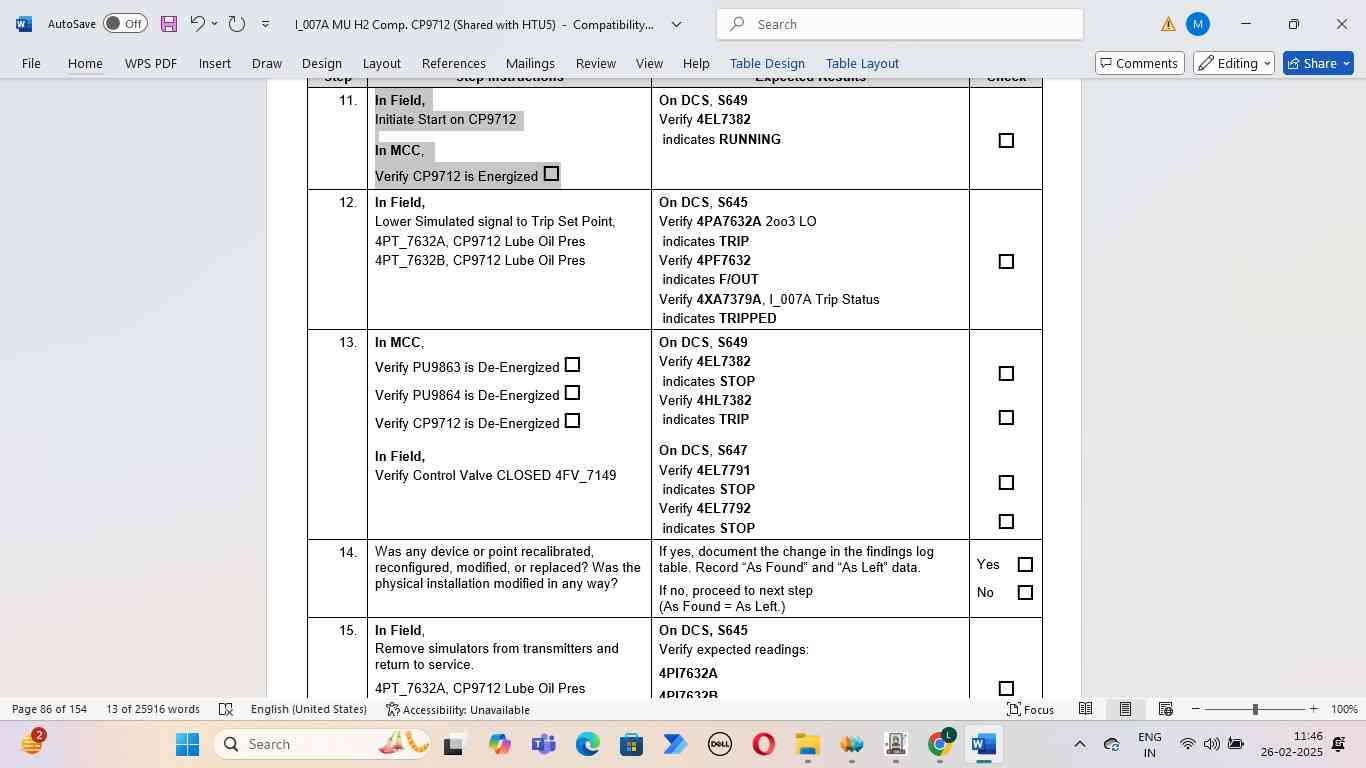The height and width of the screenshot is (768, 1366).
Task: Open the user account avatar M
Action: 1197,24
